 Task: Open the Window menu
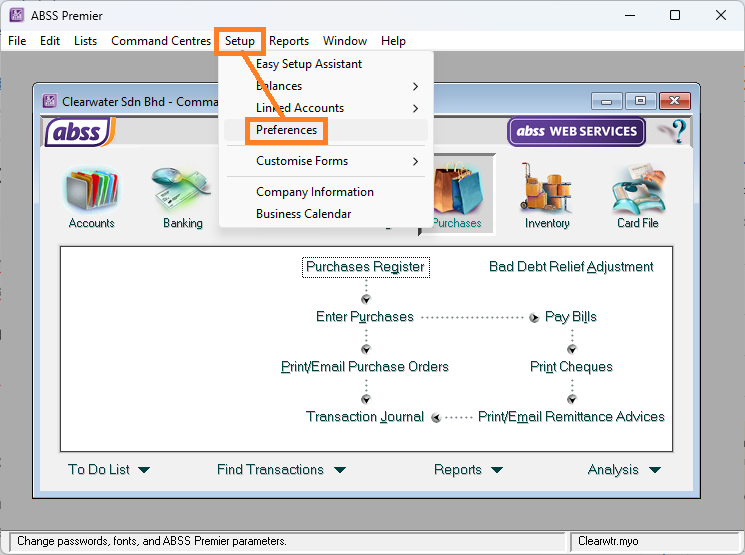coord(345,41)
